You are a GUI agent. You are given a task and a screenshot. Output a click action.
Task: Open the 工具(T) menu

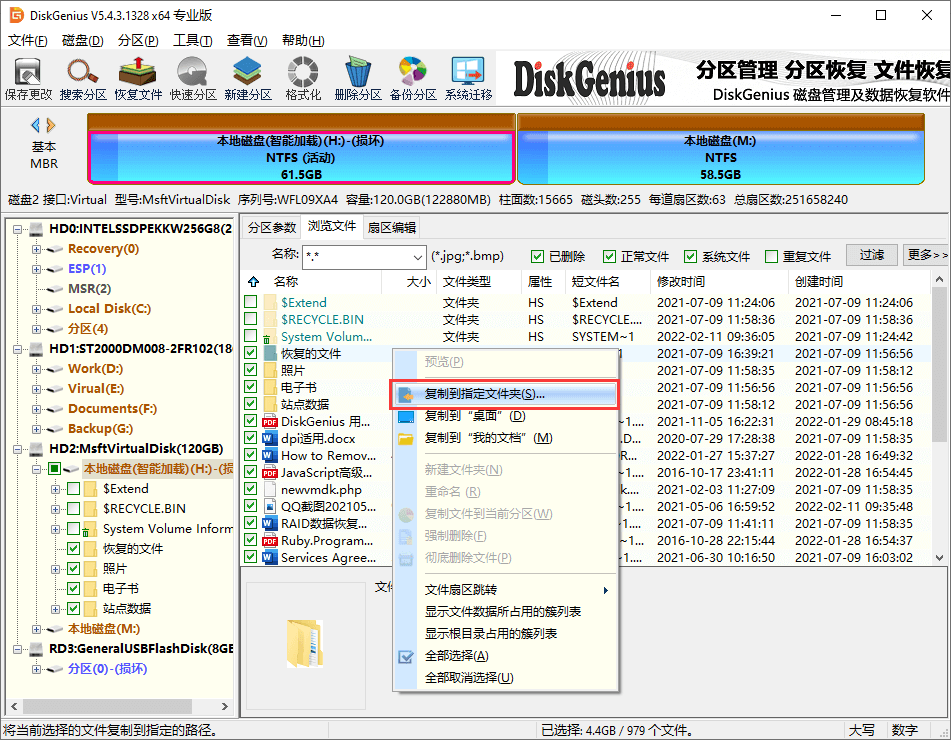[x=192, y=41]
